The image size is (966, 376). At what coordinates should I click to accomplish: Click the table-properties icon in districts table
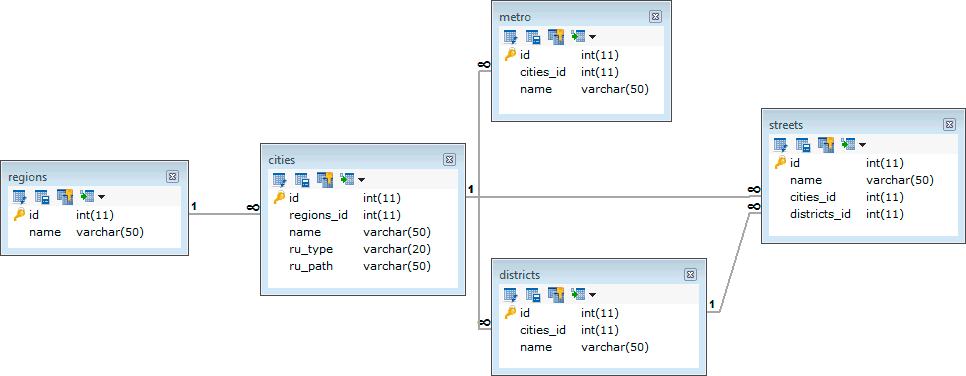tap(533, 294)
